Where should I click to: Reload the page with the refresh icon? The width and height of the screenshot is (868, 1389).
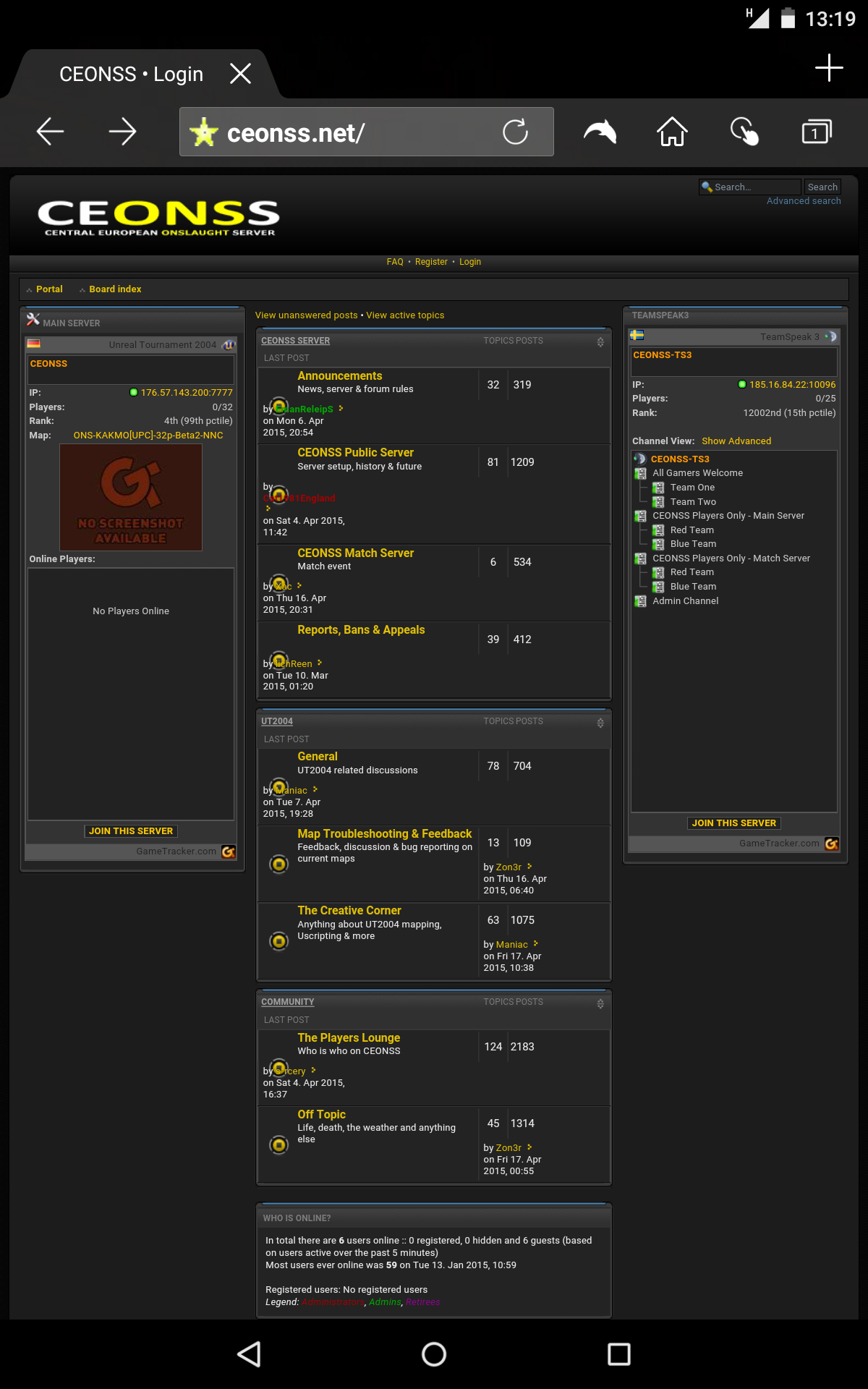click(x=515, y=132)
